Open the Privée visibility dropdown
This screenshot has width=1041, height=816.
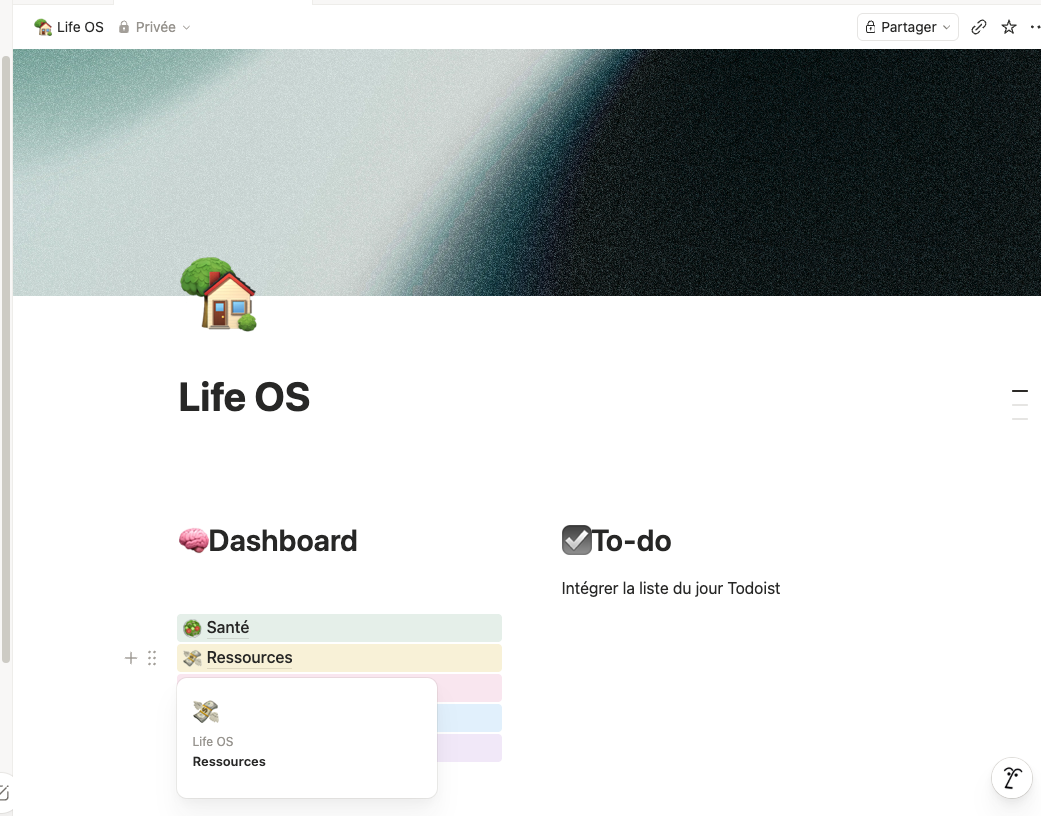155,27
